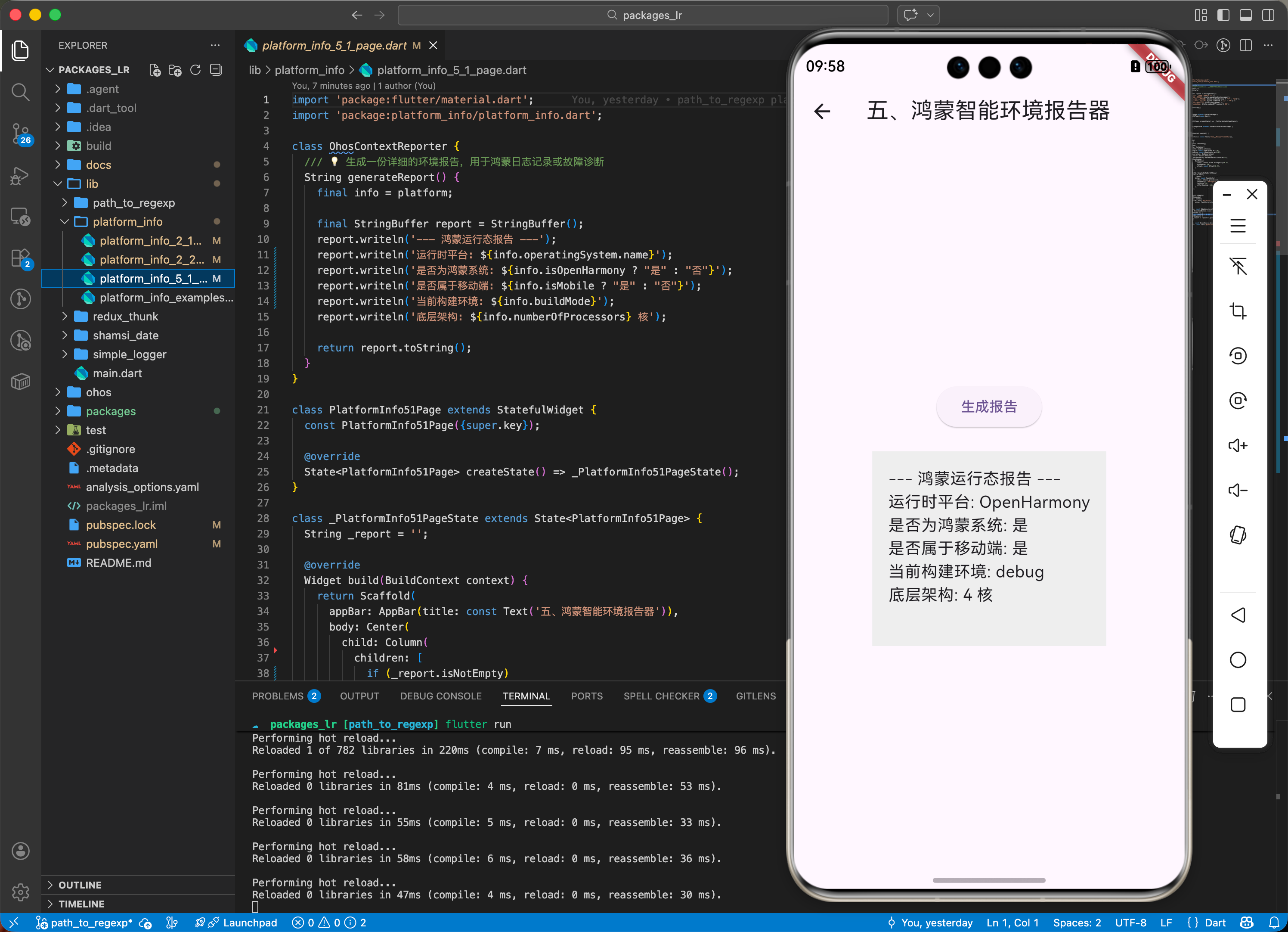
Task: Click the Dart language mode in status bar
Action: (x=1215, y=923)
